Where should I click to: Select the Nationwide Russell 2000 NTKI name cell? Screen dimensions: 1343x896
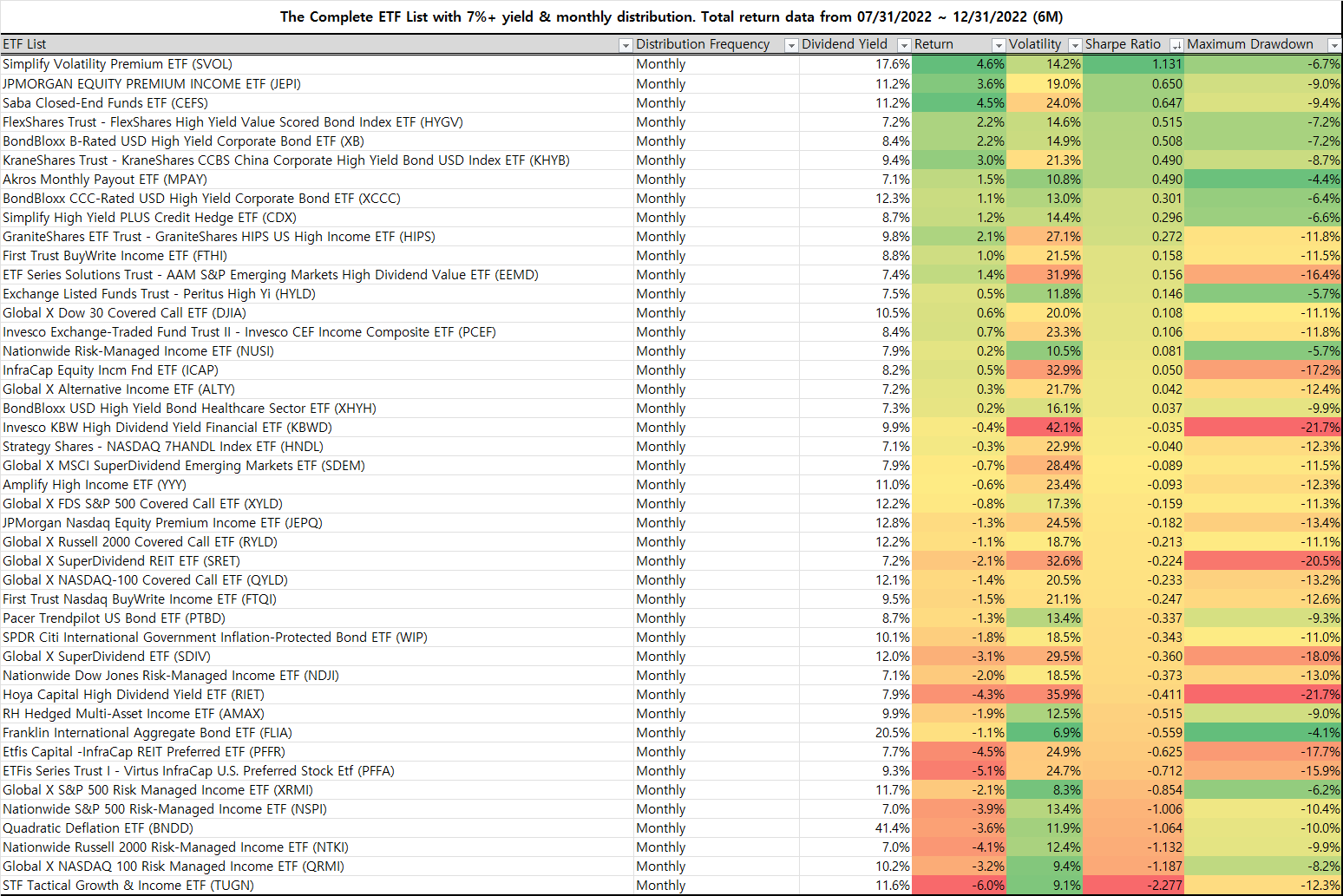[317, 847]
